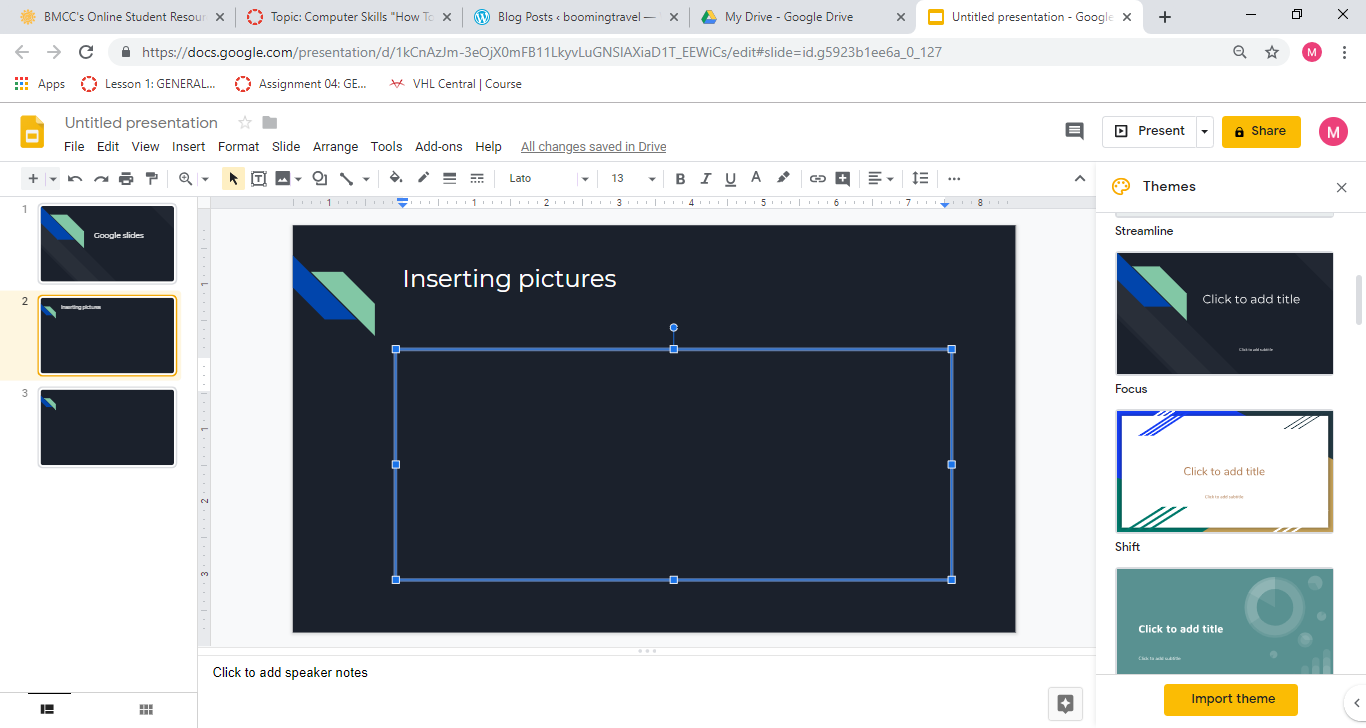Choose the shape tool in toolbar

point(319,179)
